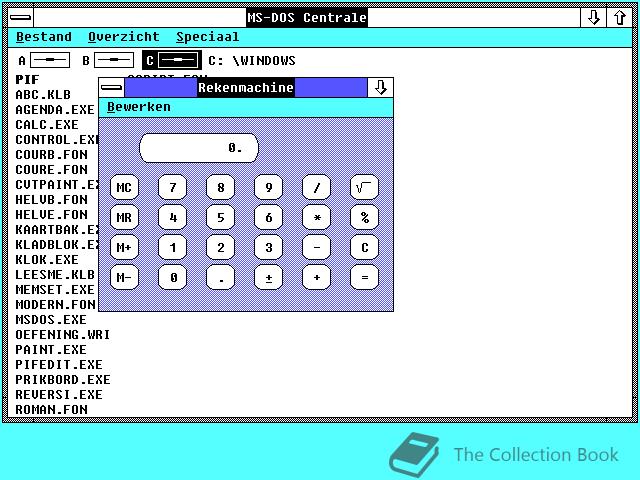This screenshot has width=640, height=480.
Task: Open Bewerken menu in Rekenmachine
Action: coord(139,107)
